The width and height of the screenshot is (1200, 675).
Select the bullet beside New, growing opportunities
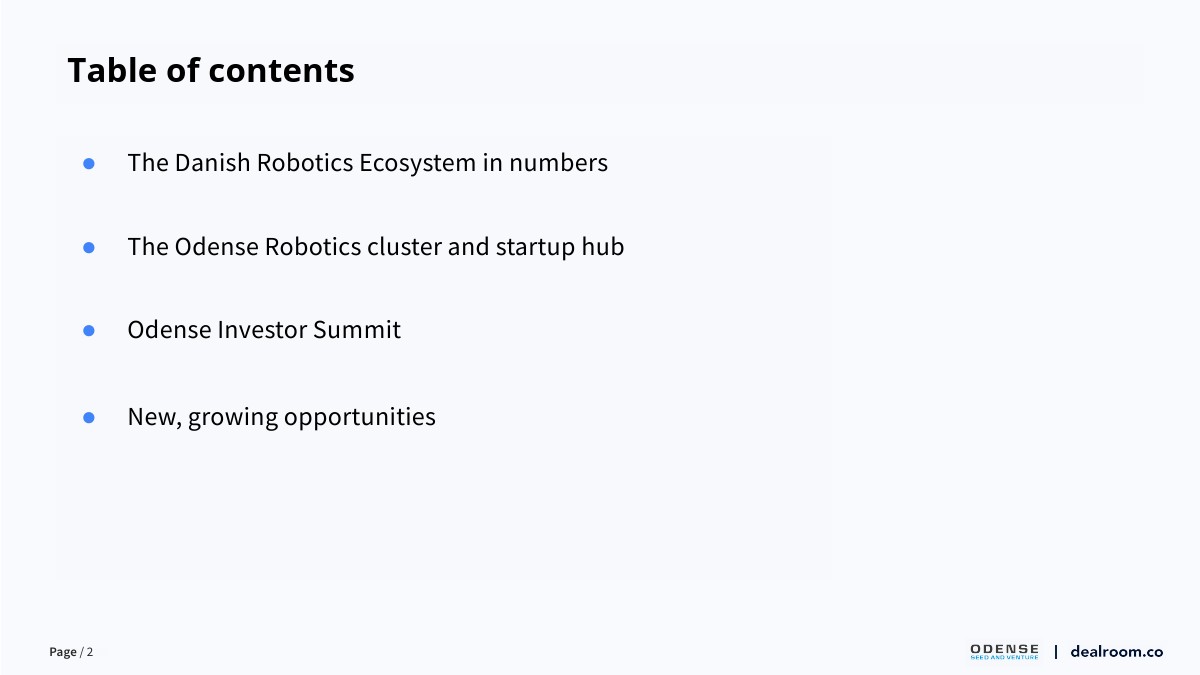[88, 417]
